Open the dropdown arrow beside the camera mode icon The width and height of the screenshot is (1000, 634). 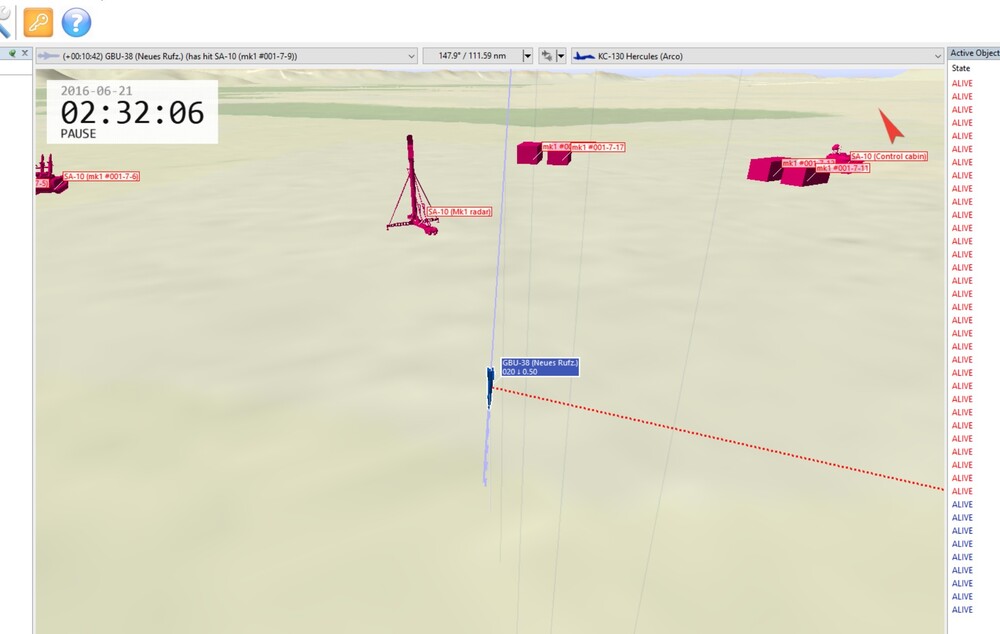(x=561, y=56)
